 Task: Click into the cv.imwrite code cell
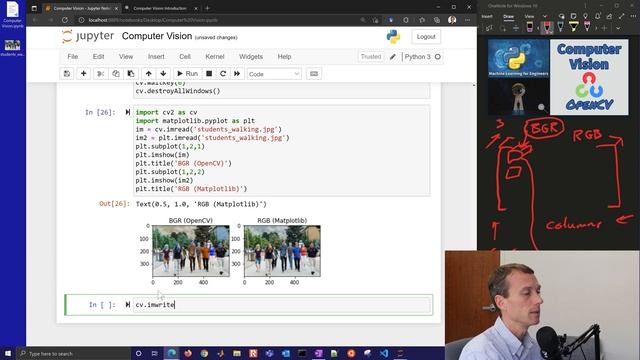coord(282,305)
